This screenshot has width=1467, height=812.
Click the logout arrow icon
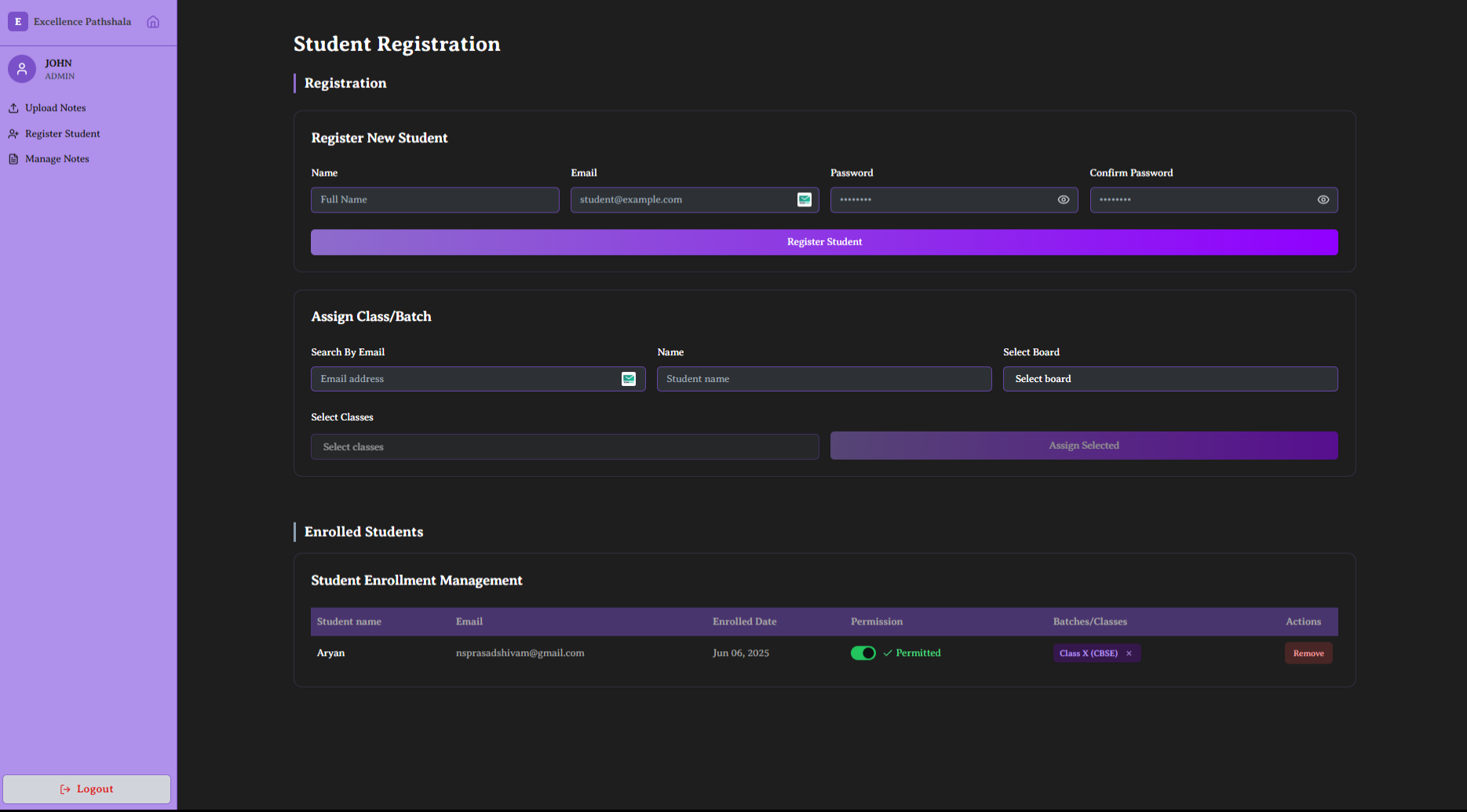click(65, 789)
